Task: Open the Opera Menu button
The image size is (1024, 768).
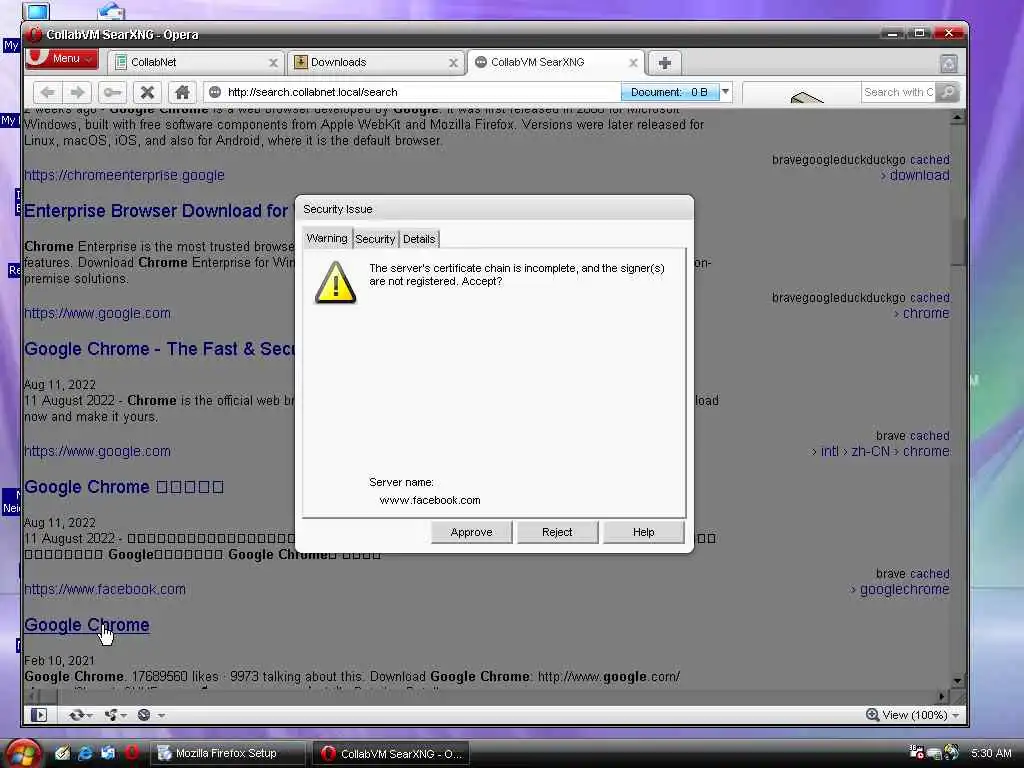Action: click(62, 58)
